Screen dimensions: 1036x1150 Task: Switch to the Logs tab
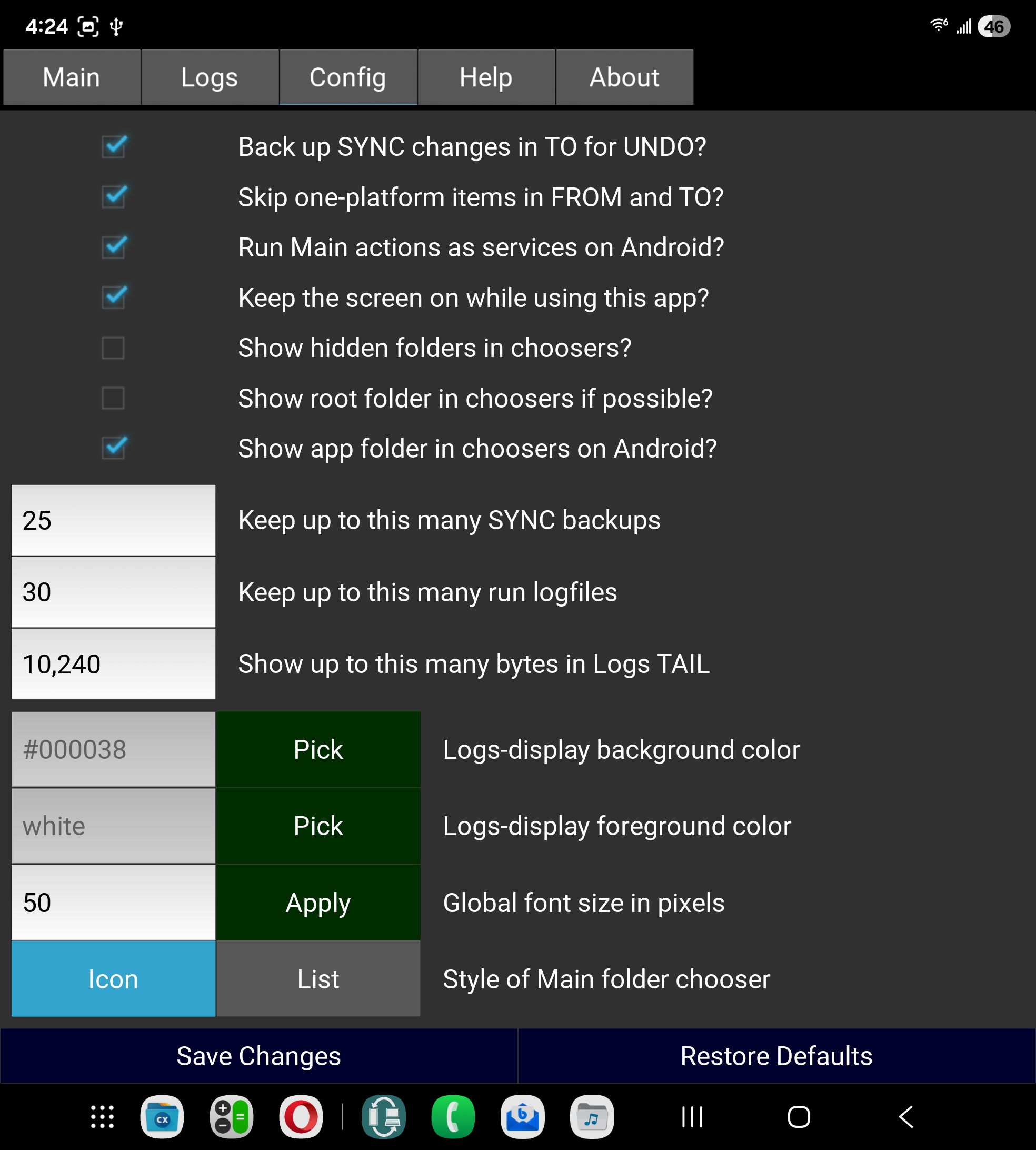coord(210,77)
